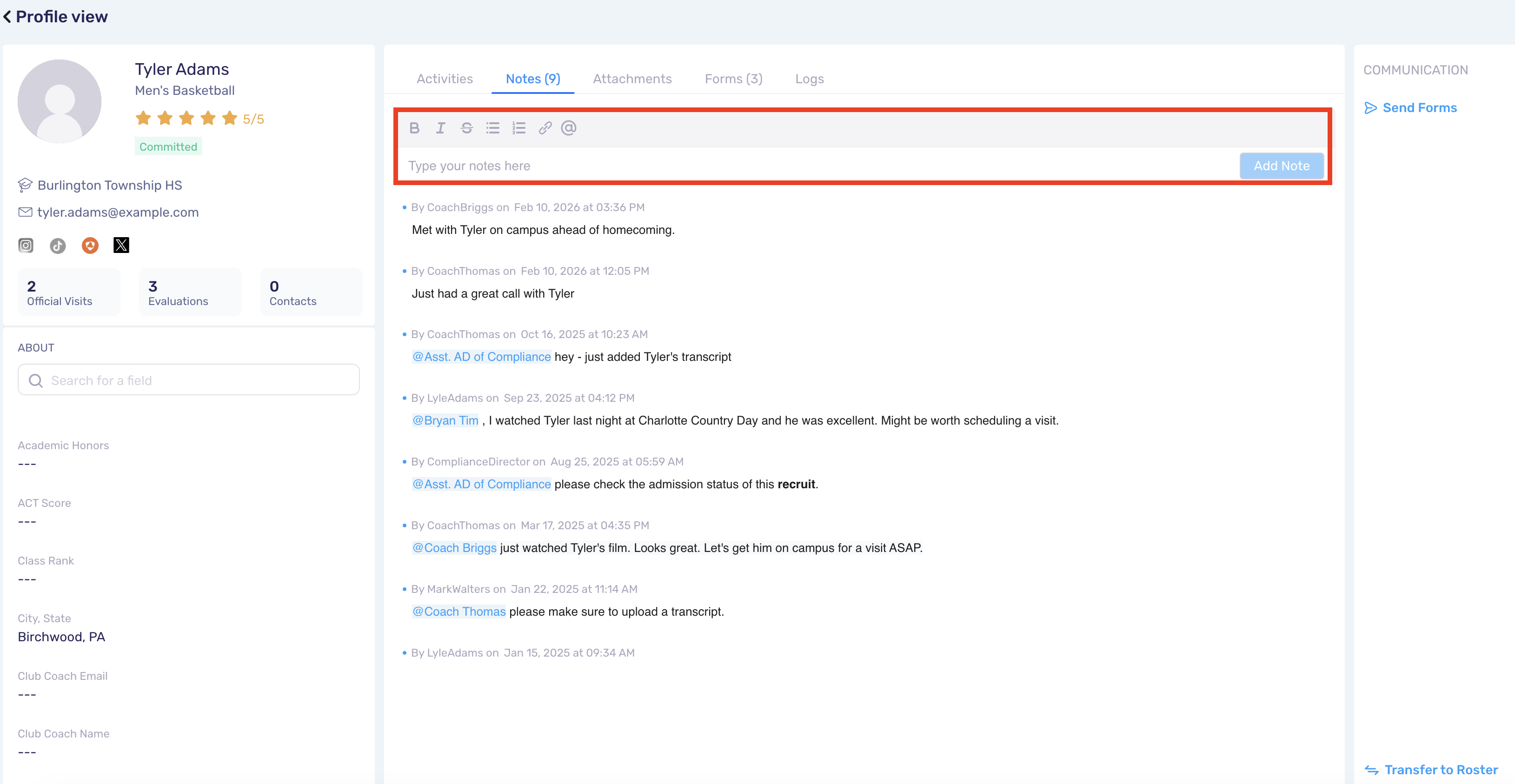Click @Asst. AD of Compliance in admission note
1515x784 pixels.
[x=482, y=484]
